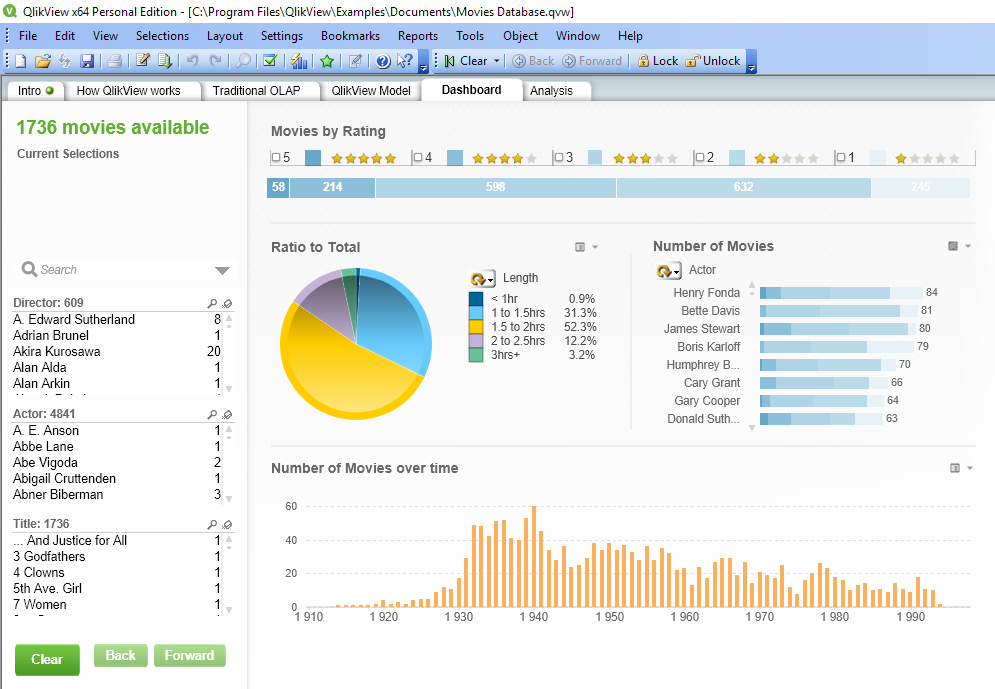Click the Number of Movies chart menu icon

pyautogui.click(x=953, y=246)
